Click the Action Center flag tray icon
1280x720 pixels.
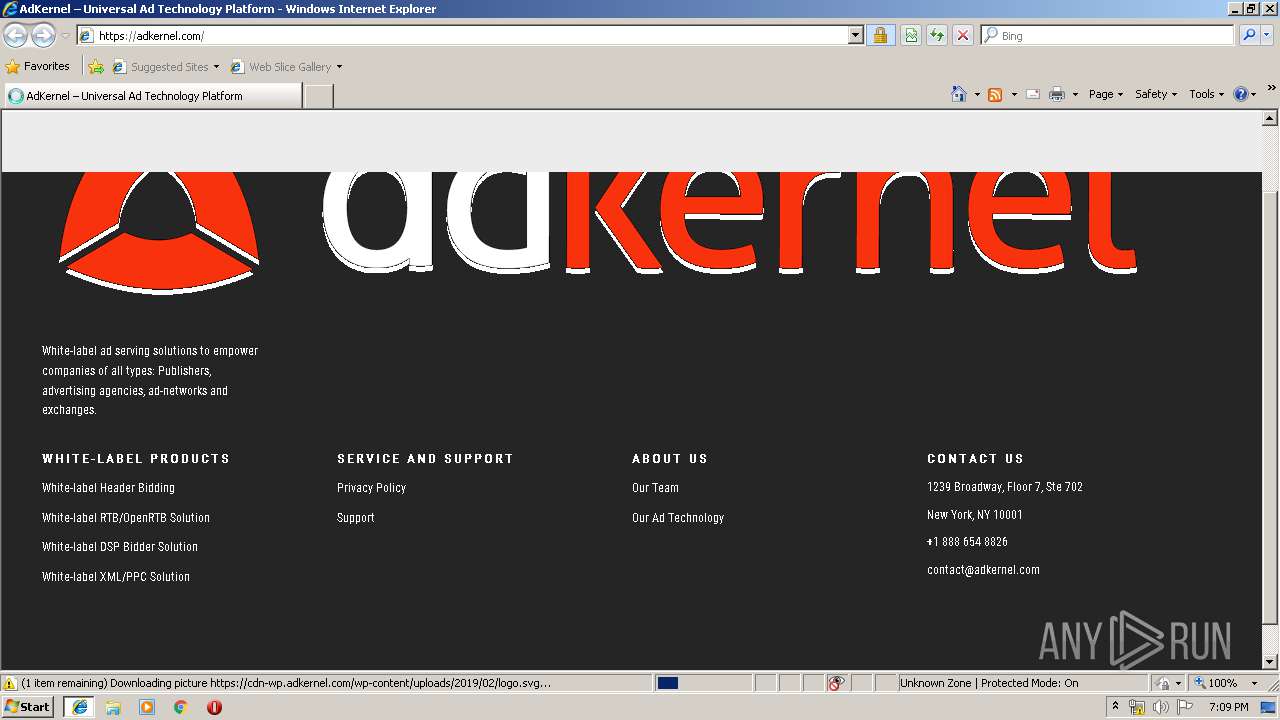[x=1185, y=707]
